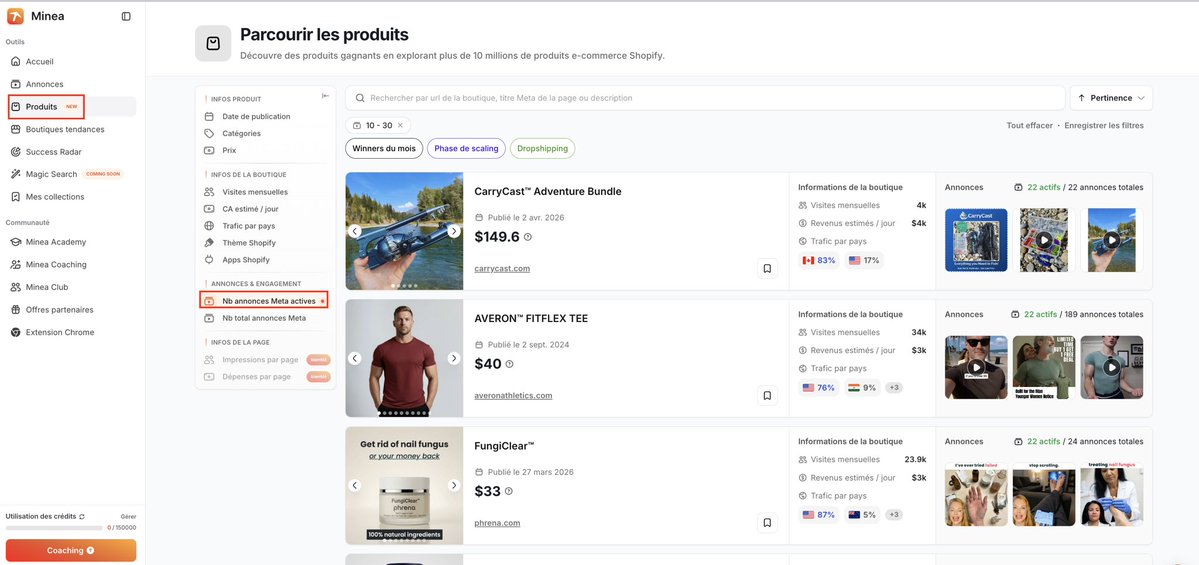Select Dropshipping preset
This screenshot has width=1199, height=565.
pos(542,148)
